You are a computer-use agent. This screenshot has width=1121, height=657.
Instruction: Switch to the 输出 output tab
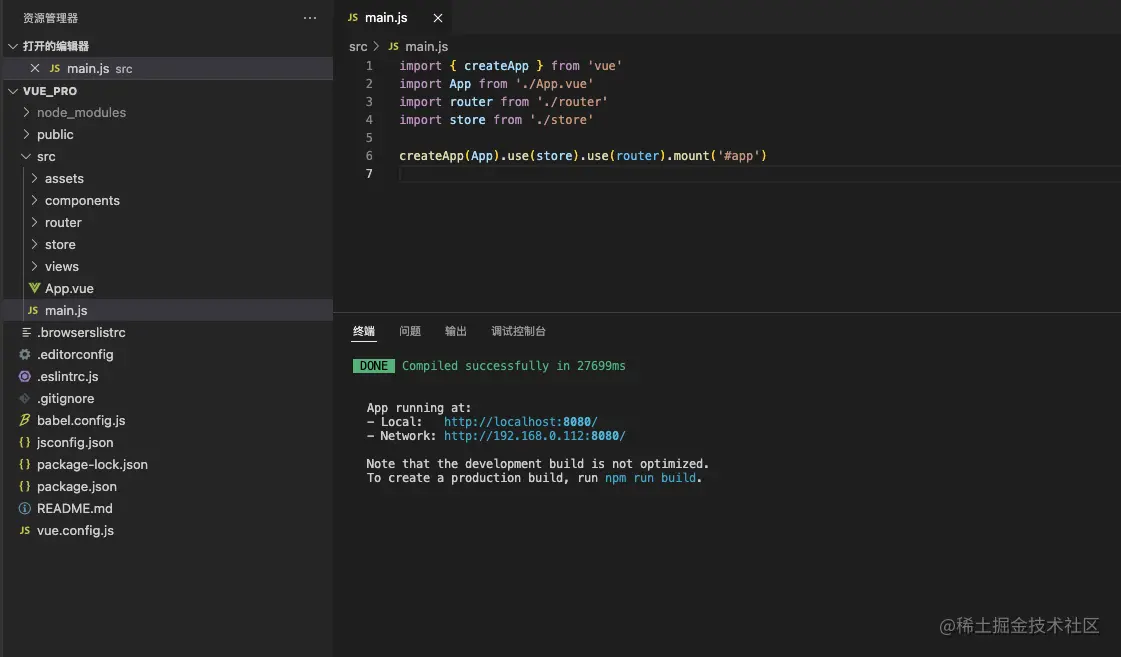[x=455, y=331]
